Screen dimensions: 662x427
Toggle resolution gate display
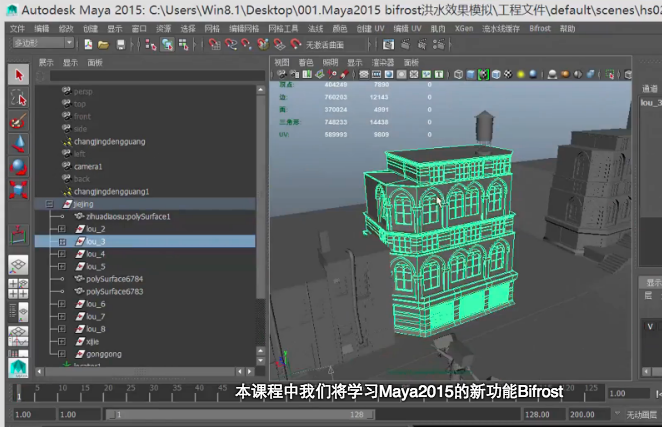(x=389, y=74)
